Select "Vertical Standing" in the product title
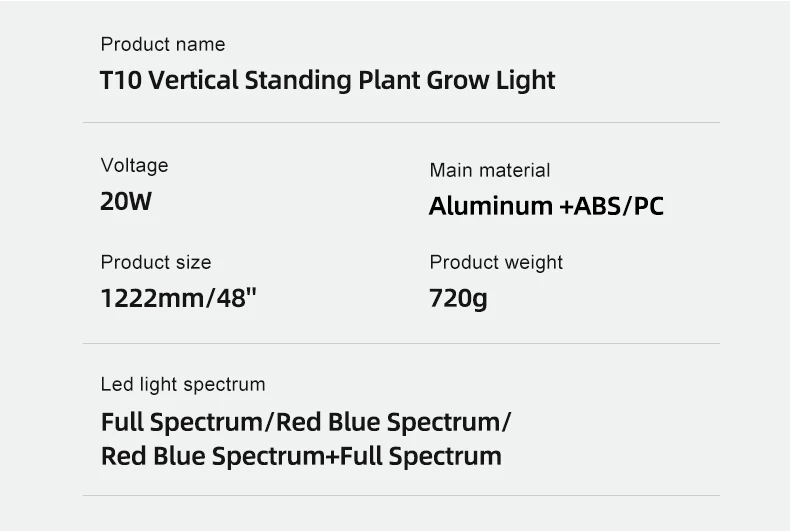This screenshot has width=790, height=531. coord(248,81)
